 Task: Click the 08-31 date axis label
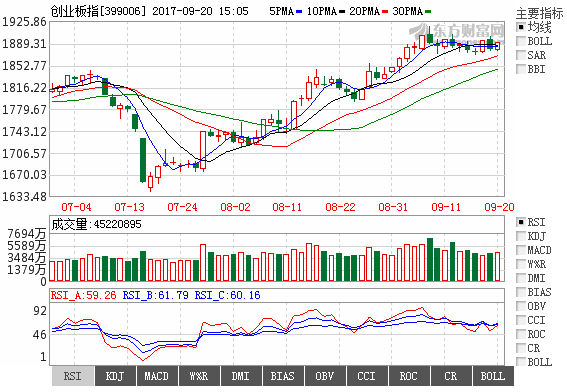(x=393, y=207)
